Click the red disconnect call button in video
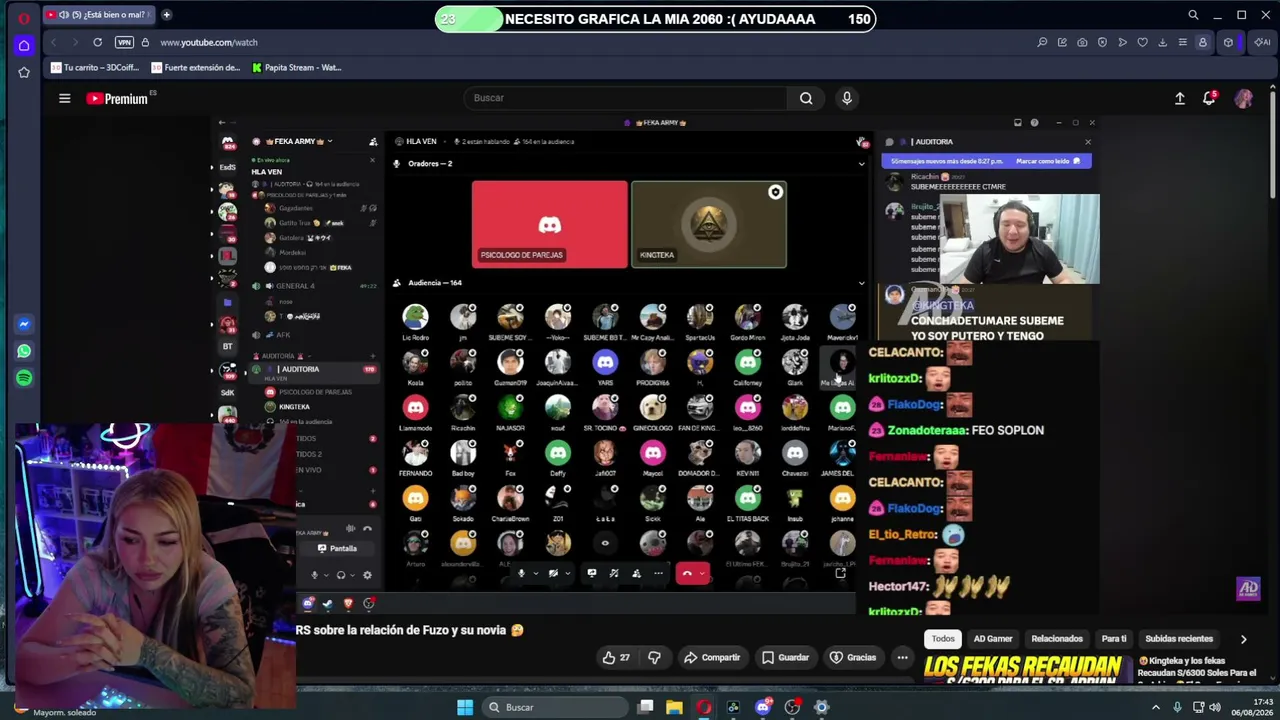 tap(692, 573)
